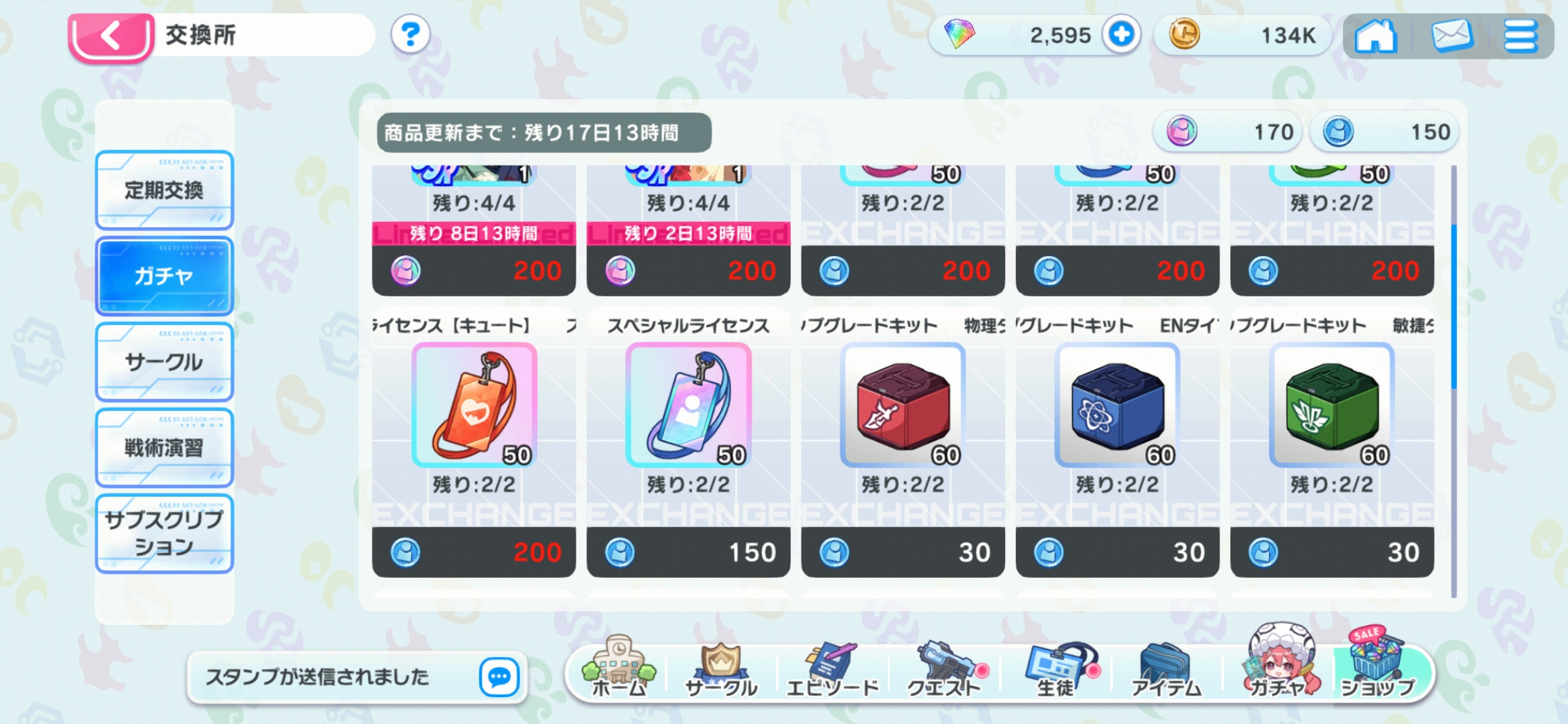Image resolution: width=1568 pixels, height=724 pixels.
Task: Open the ショップ sale cart icon
Action: [1377, 664]
